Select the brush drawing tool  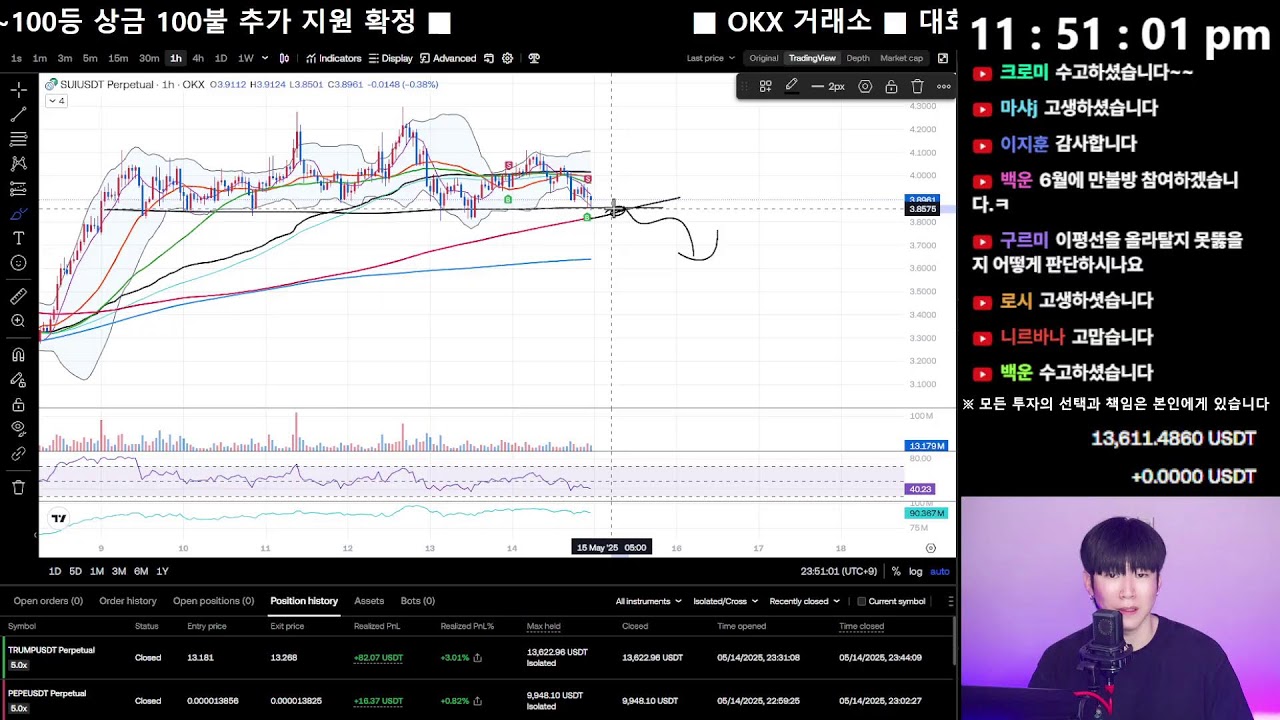18,214
